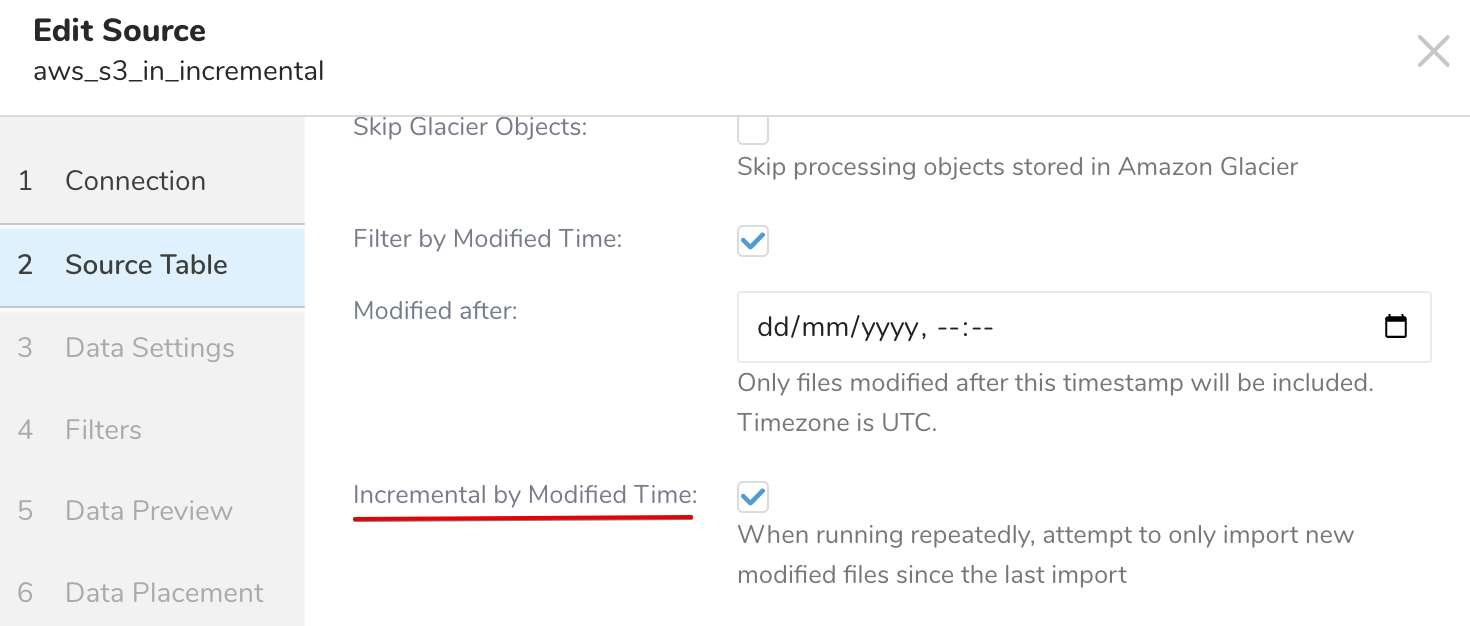Disable the Incremental by Modified Time checkbox

pos(752,496)
